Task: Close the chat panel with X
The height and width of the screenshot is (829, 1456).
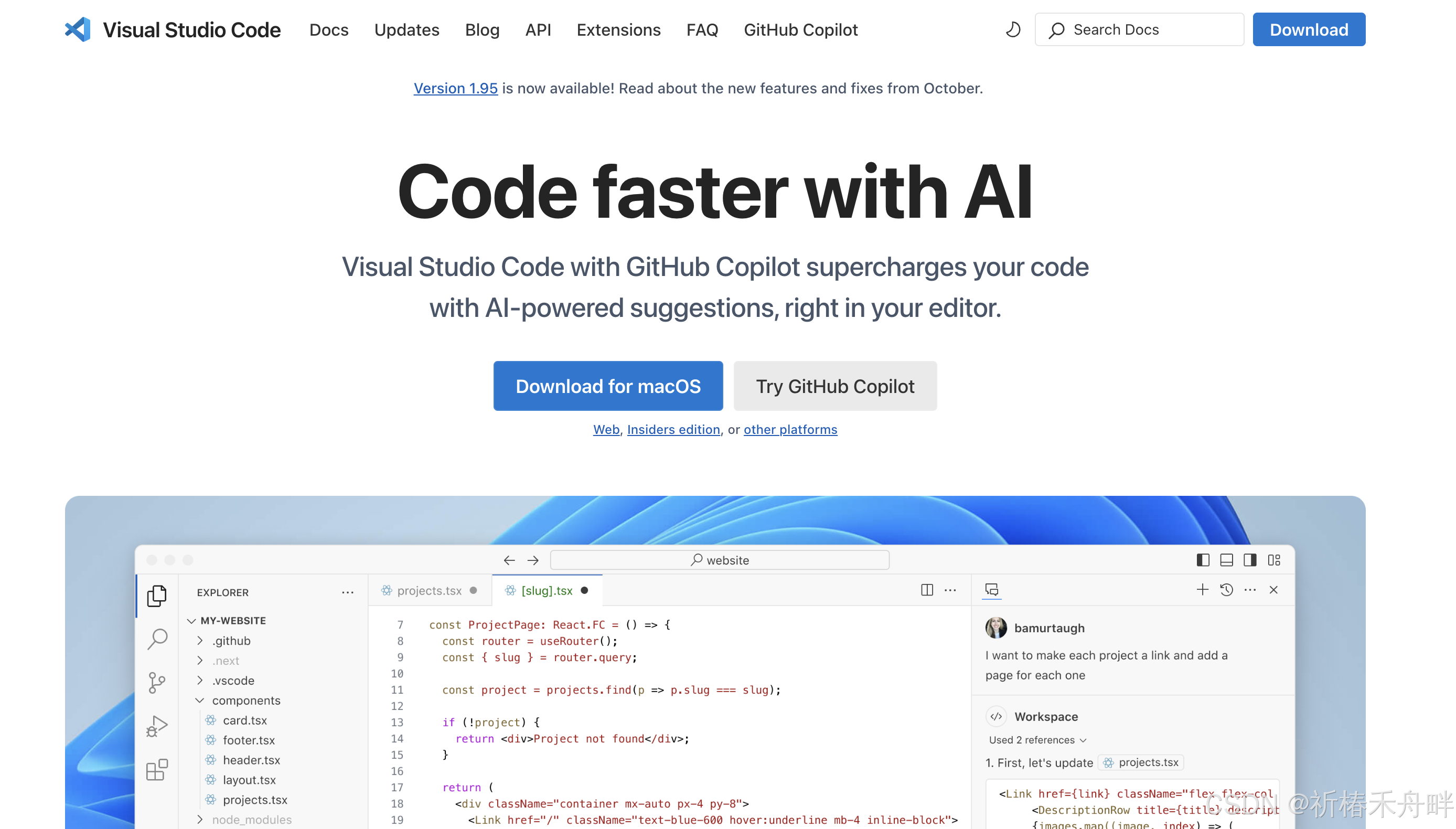Action: [1273, 590]
